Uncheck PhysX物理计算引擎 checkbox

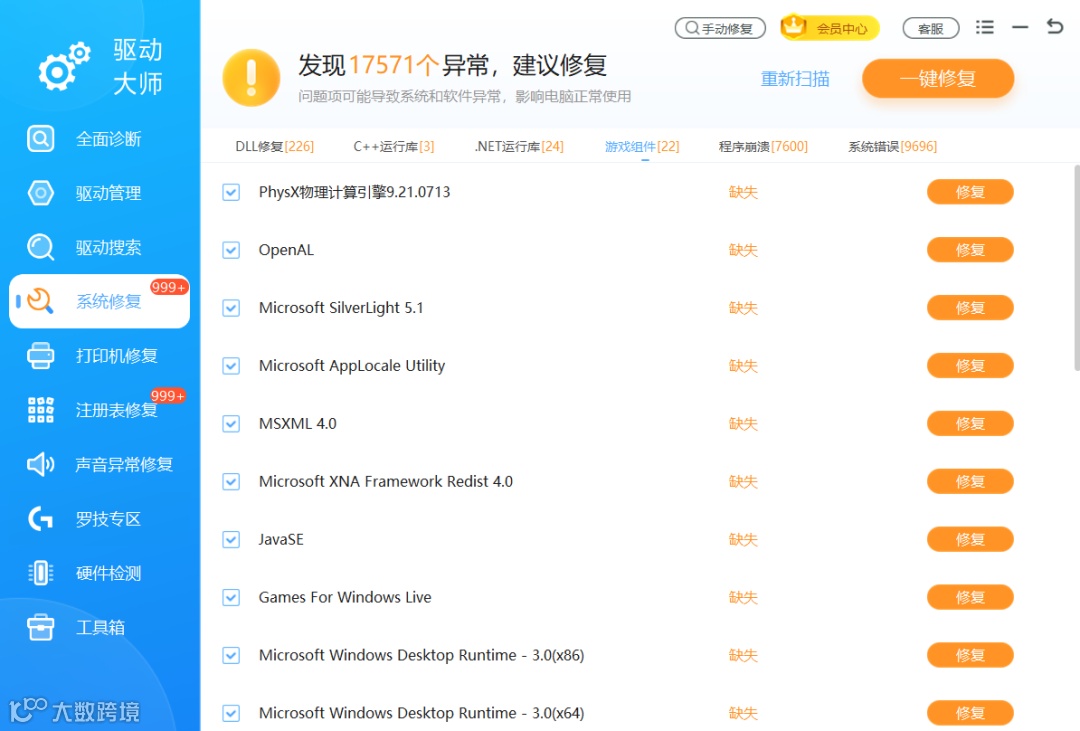coord(231,192)
